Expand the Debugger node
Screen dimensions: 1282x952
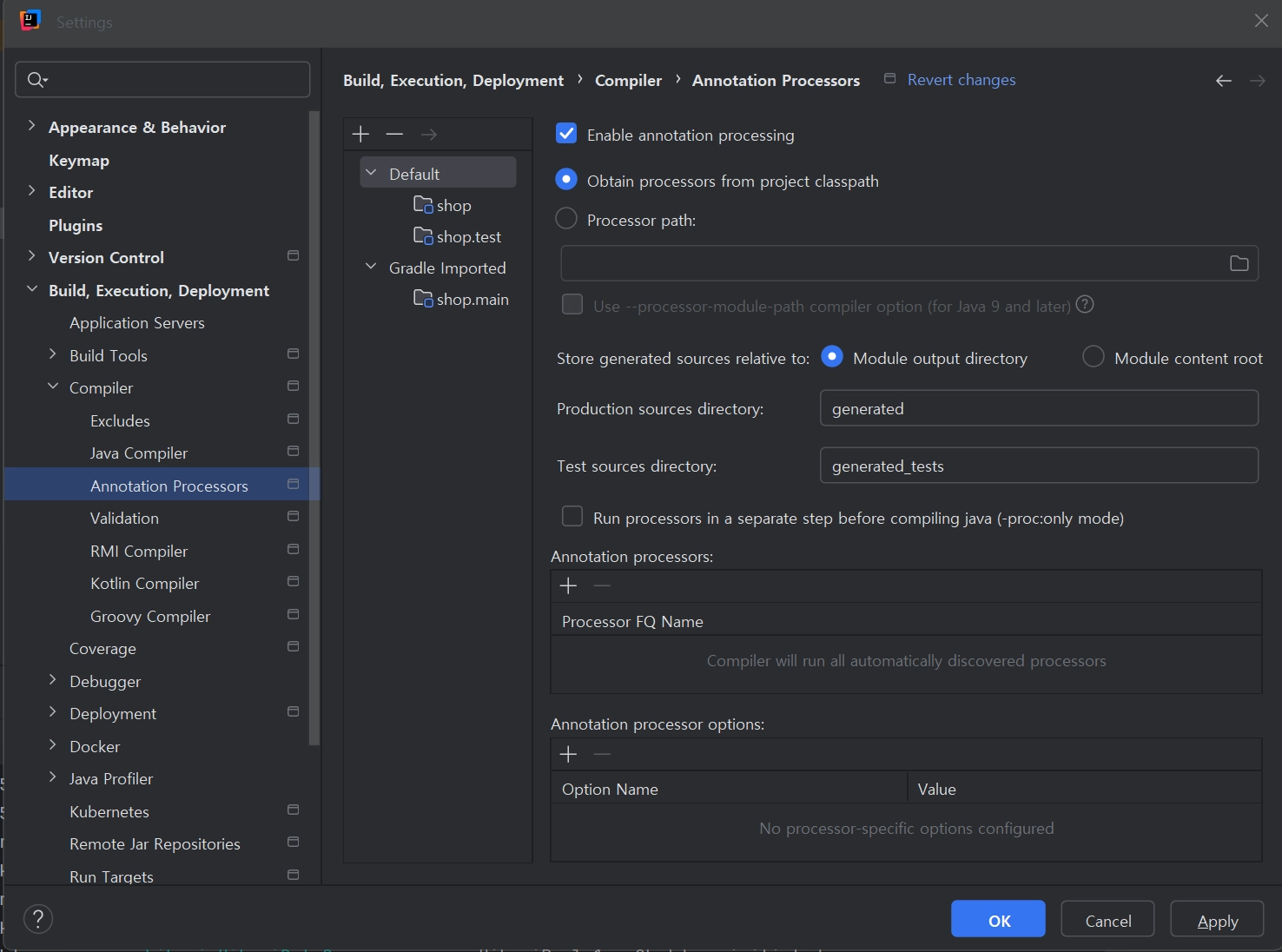tap(52, 680)
